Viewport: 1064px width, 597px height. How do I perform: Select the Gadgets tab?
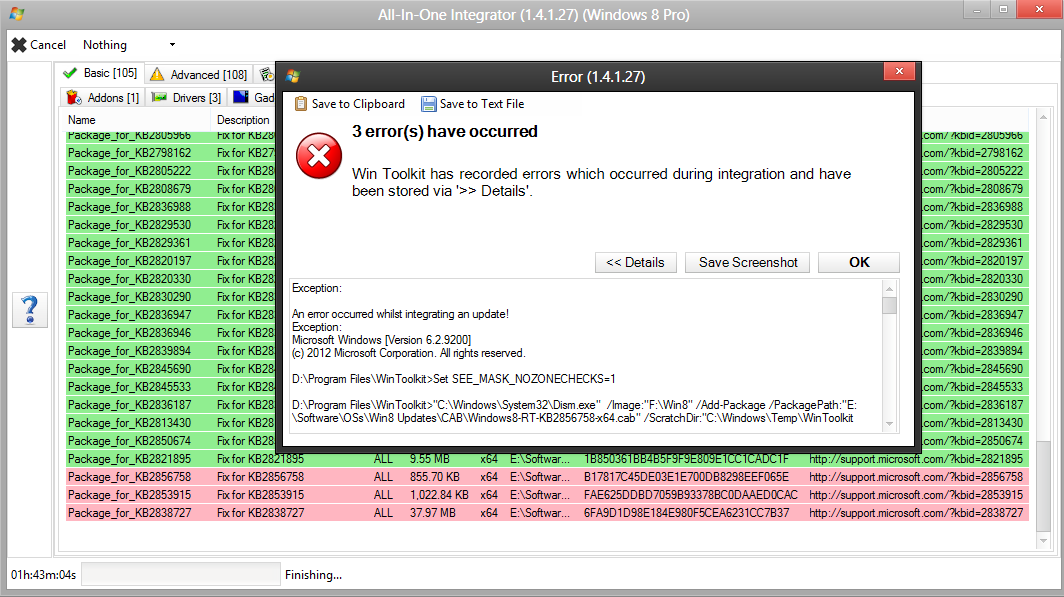coord(252,98)
